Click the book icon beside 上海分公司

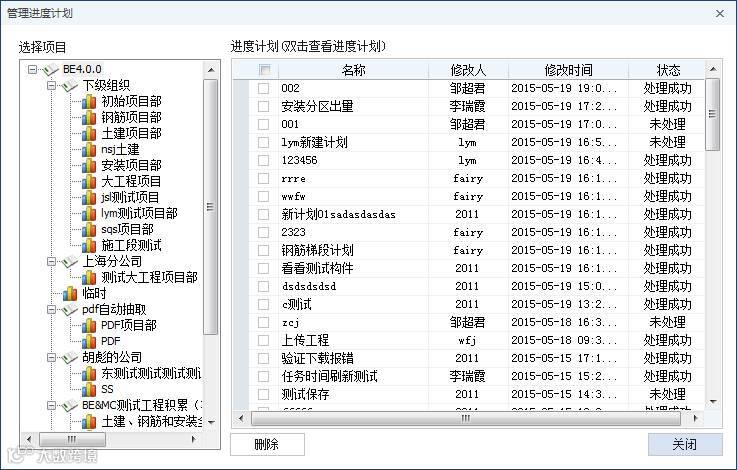[70, 261]
